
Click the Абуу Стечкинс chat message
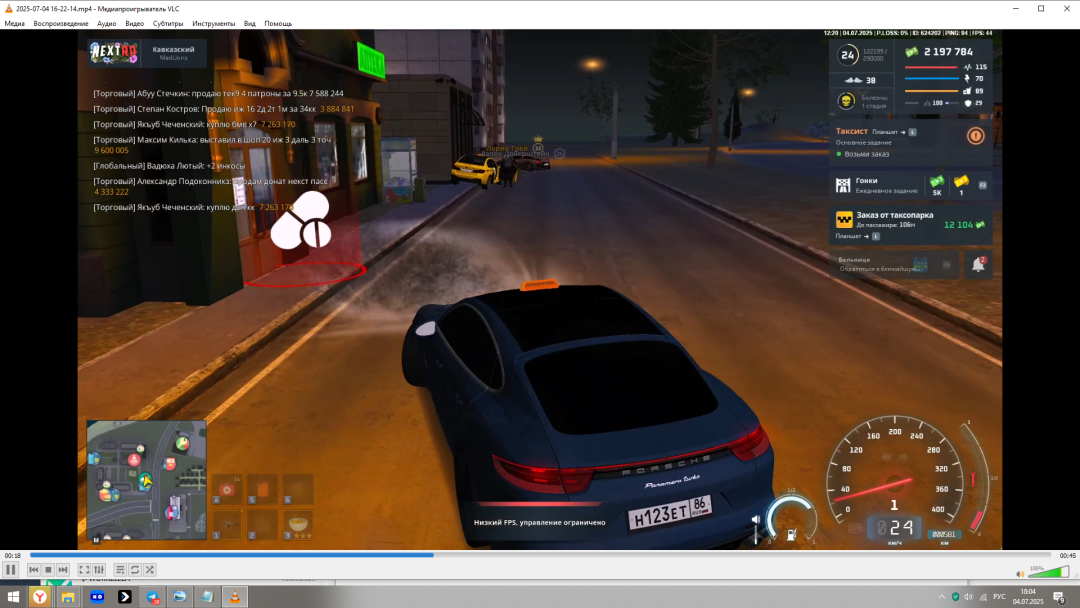pyautogui.click(x=218, y=94)
